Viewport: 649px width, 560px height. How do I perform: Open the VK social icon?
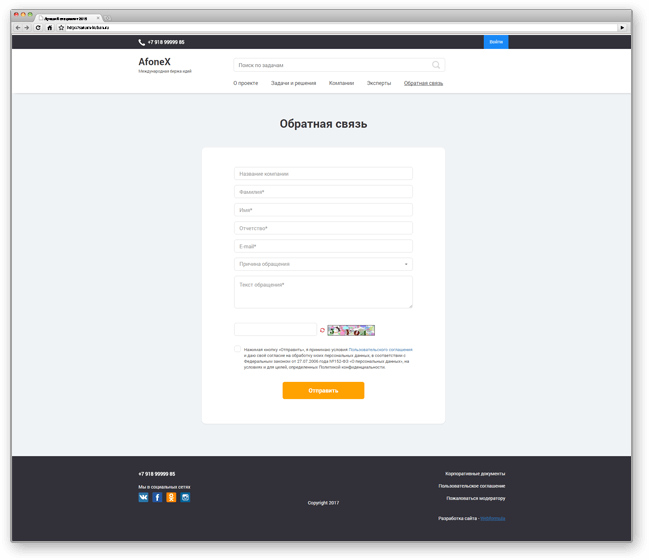pos(143,497)
